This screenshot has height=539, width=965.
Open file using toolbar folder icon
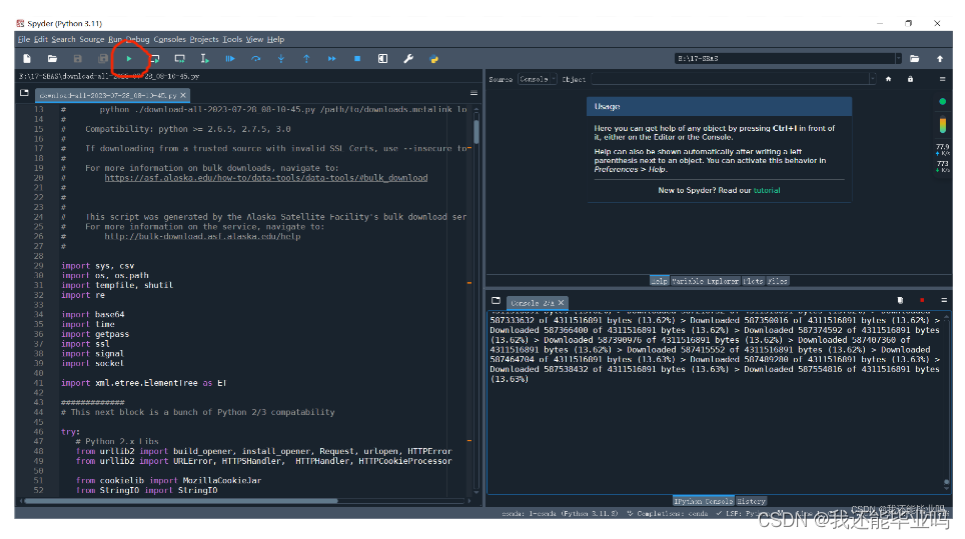(x=52, y=58)
